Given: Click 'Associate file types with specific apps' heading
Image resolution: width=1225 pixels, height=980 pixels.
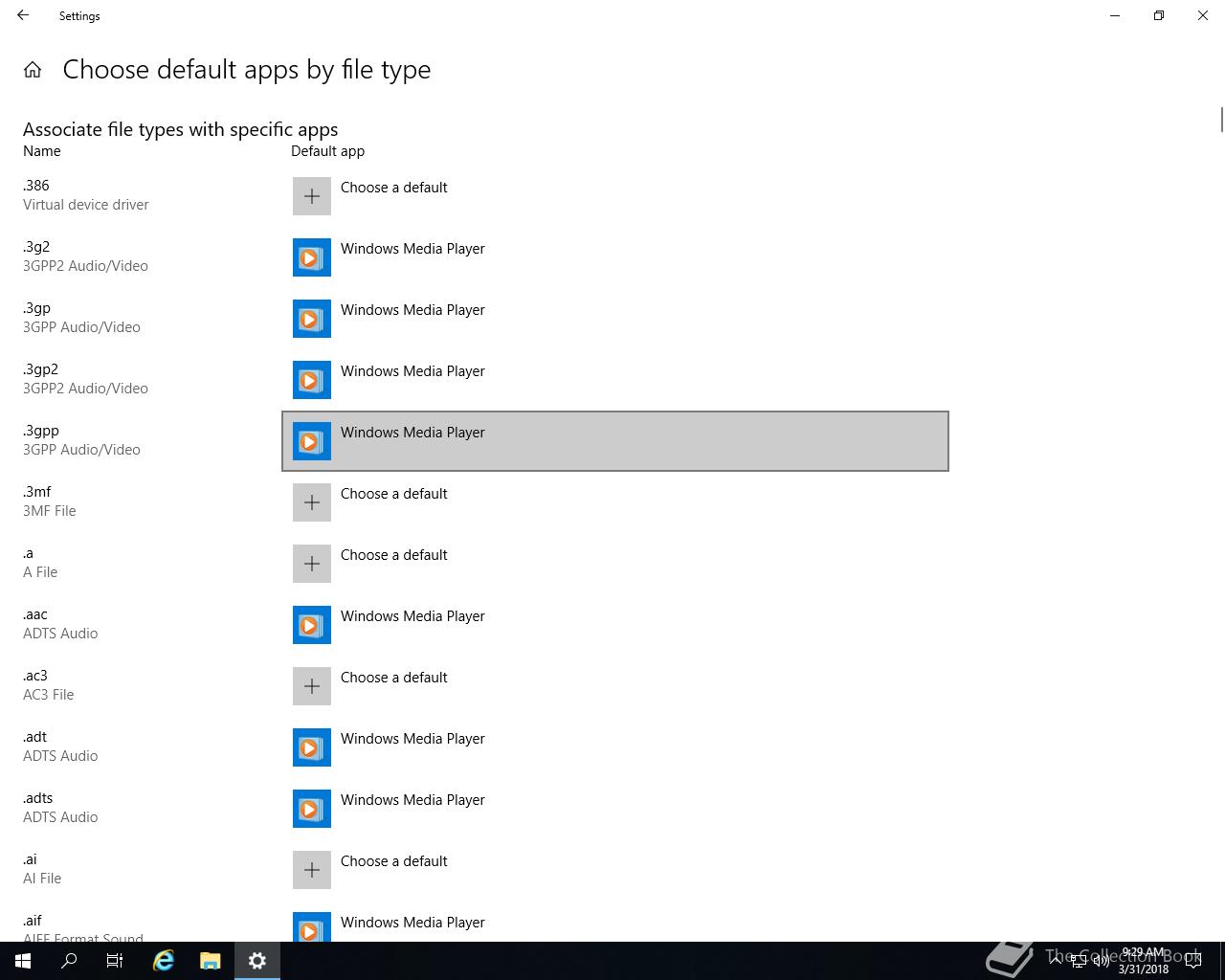Looking at the screenshot, I should (x=181, y=129).
